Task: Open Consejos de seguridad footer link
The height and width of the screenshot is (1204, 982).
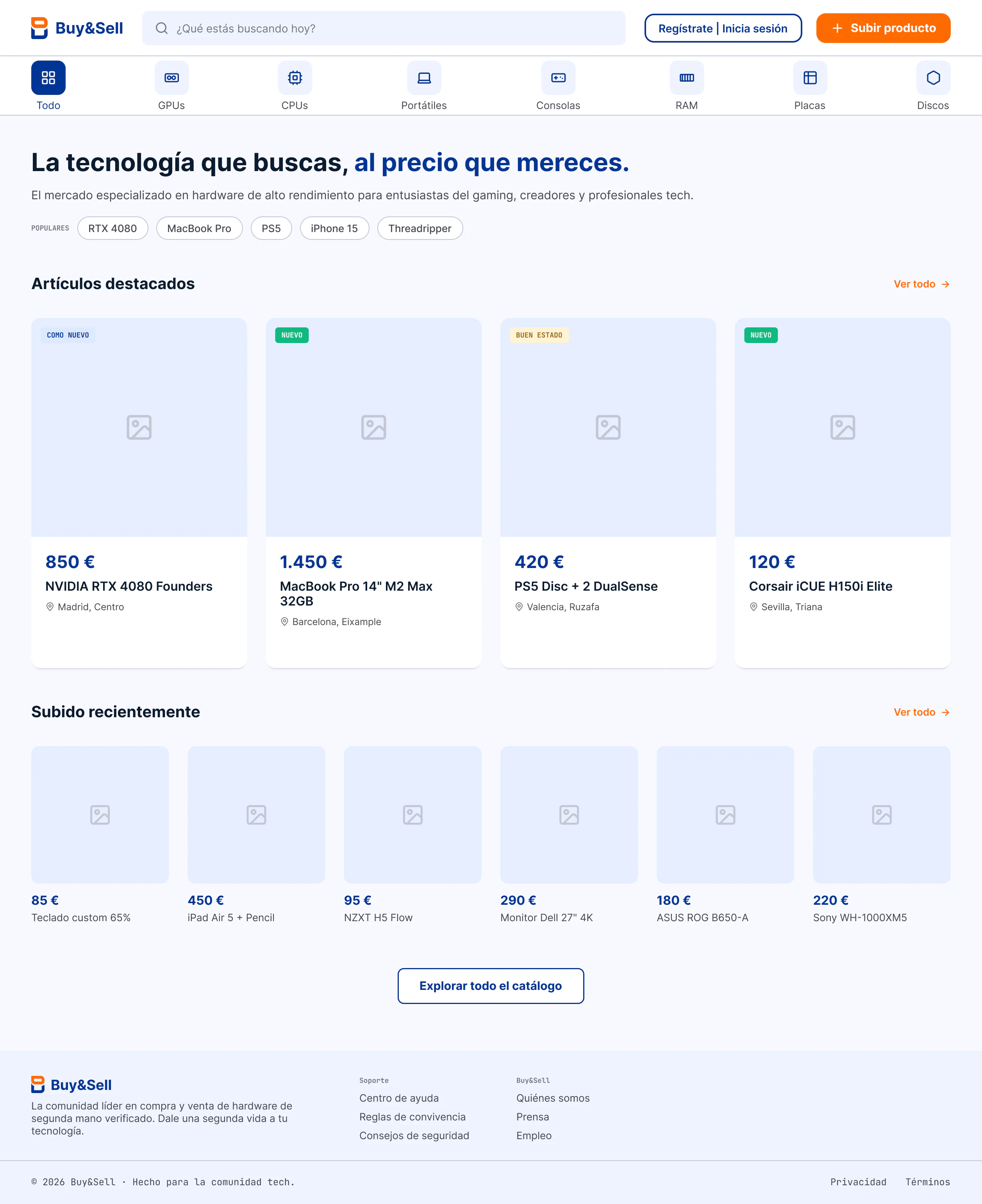Action: [x=414, y=1136]
